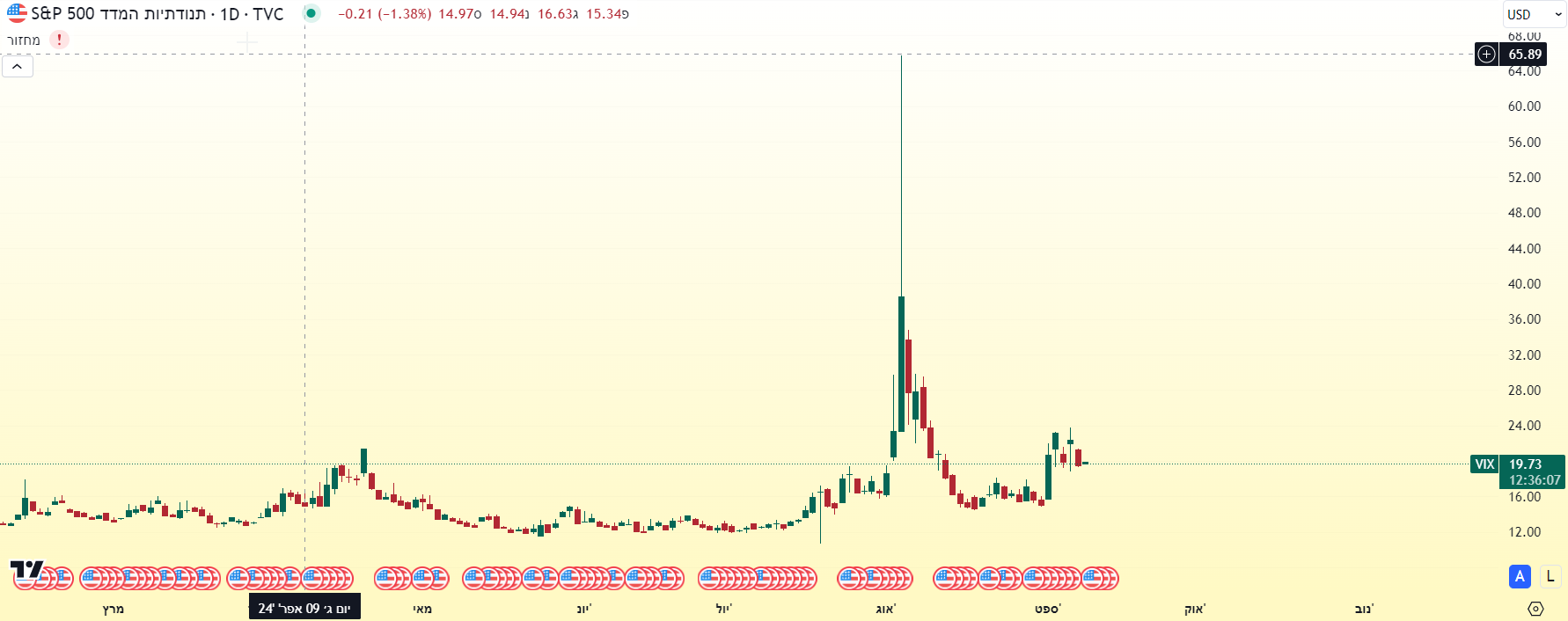Click the 19.73 current price label
This screenshot has height=621, width=1568.
(1526, 464)
